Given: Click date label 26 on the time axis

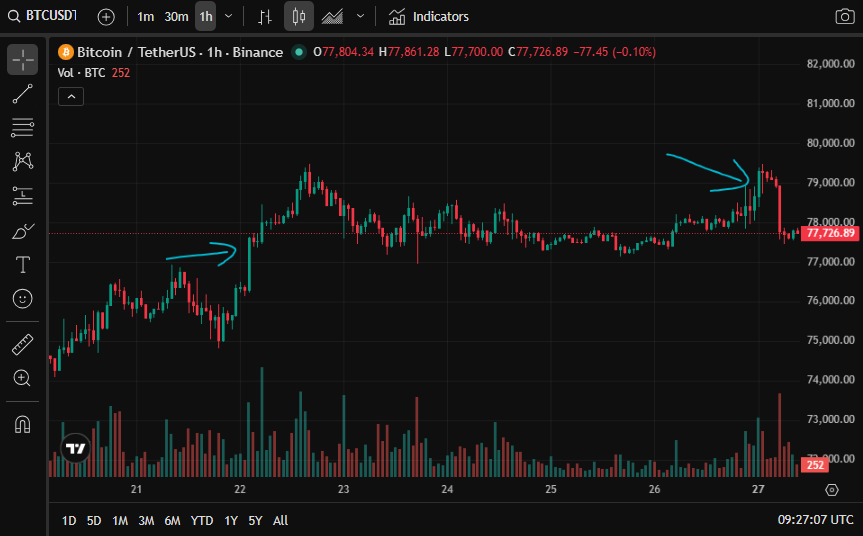Looking at the screenshot, I should 654,489.
